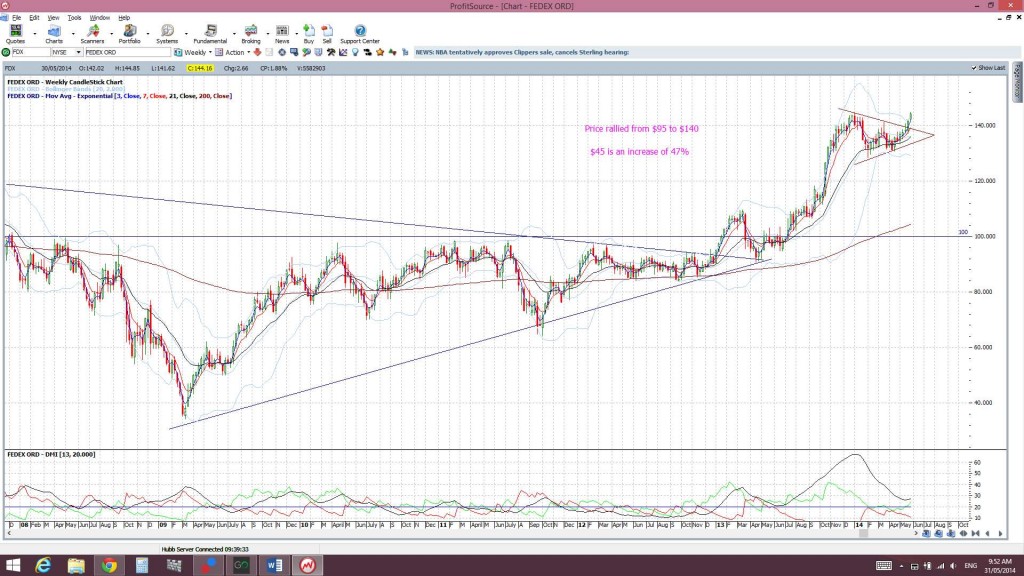Click the FEDEX ORD DMI indicator label
The width and height of the screenshot is (1024, 576).
click(51, 455)
